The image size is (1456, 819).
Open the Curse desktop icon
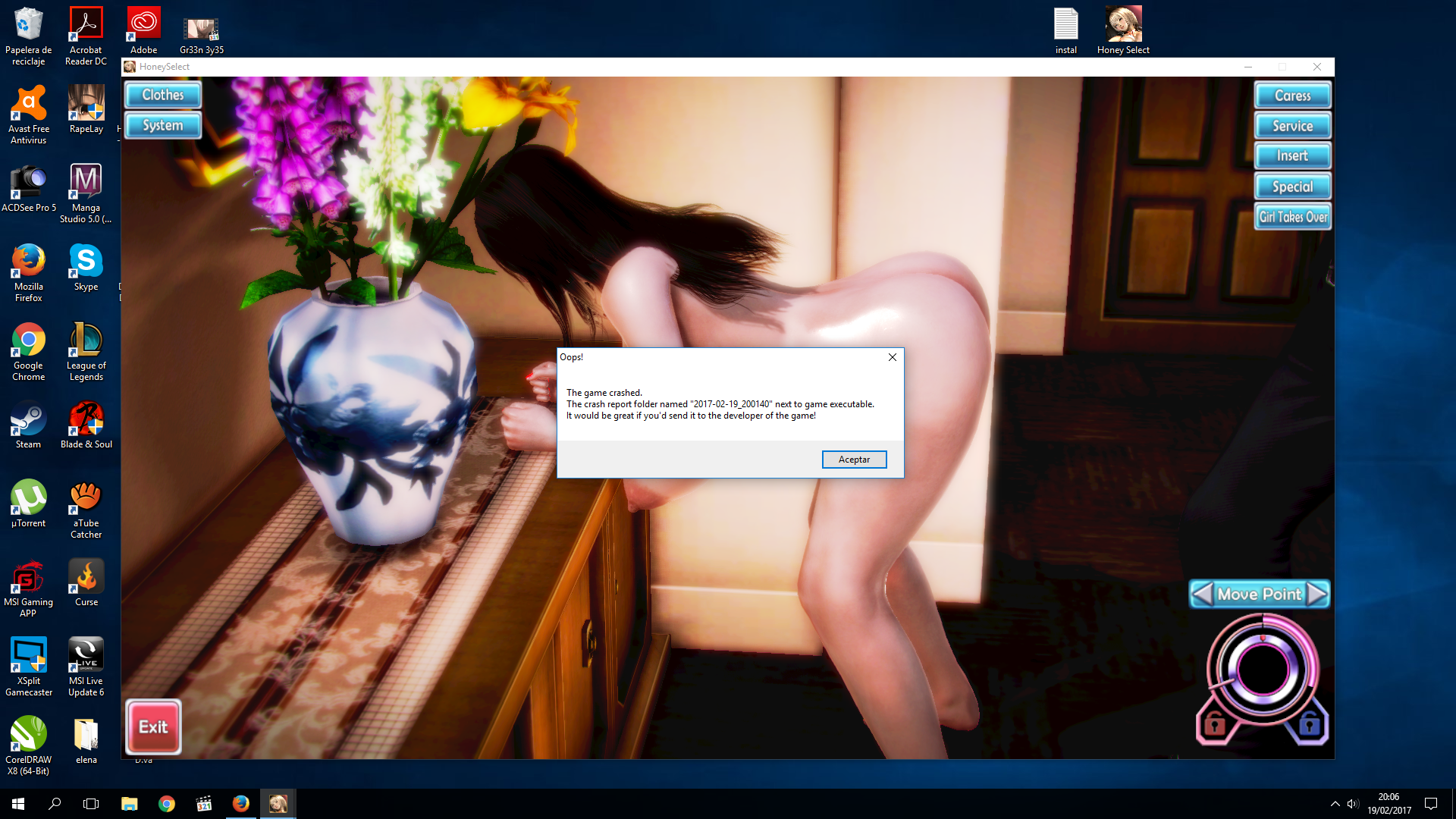coord(86,582)
